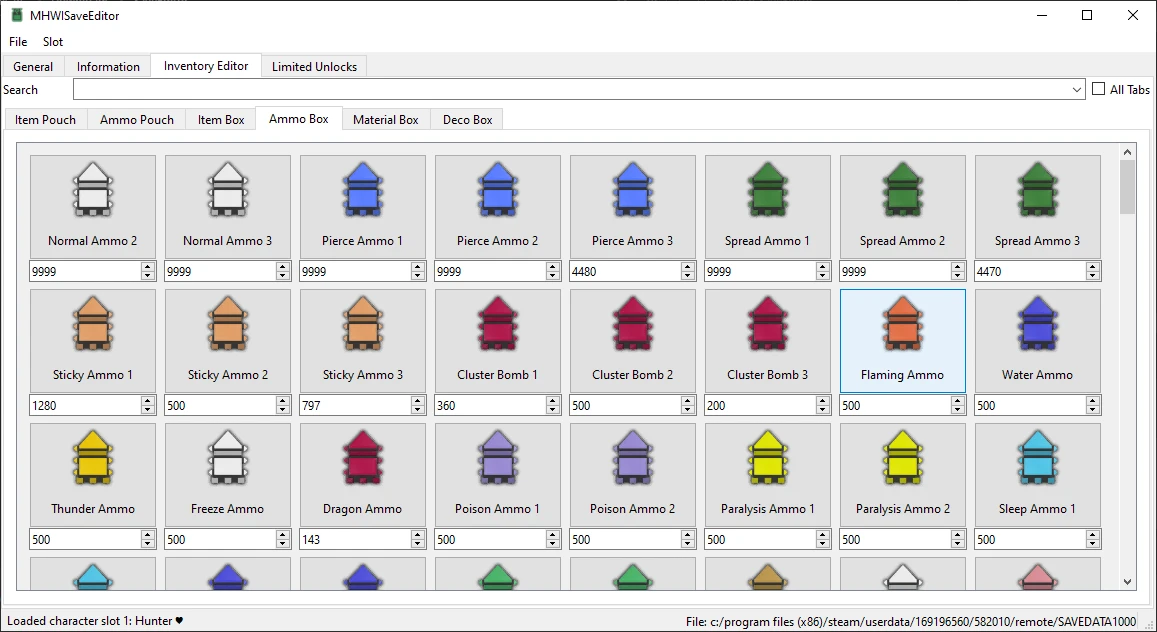Increase Sleep Ammo 1 quantity with up arrow

point(1093,535)
